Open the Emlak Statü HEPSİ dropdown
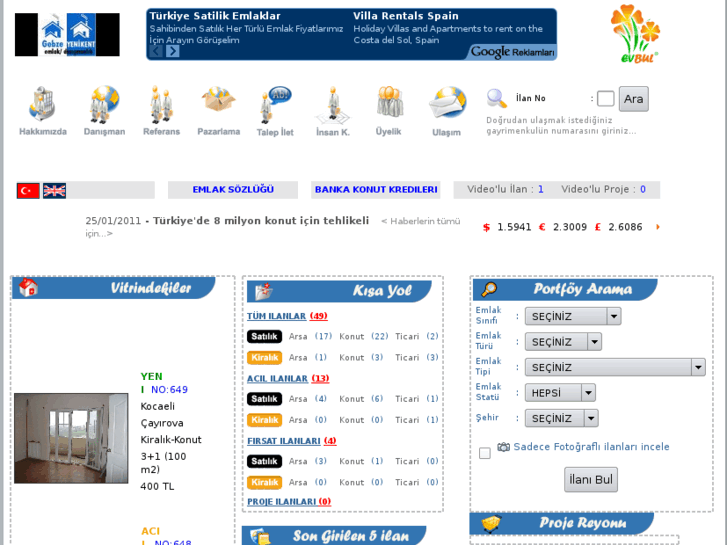Viewport: 727px width, 545px height. (x=560, y=393)
